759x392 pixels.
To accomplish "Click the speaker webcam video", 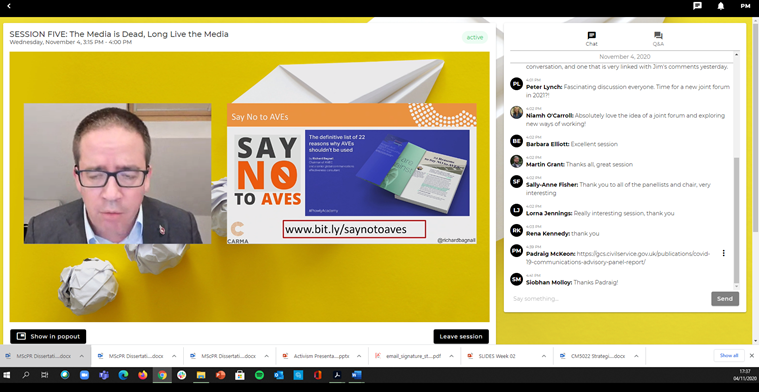I will pos(118,173).
